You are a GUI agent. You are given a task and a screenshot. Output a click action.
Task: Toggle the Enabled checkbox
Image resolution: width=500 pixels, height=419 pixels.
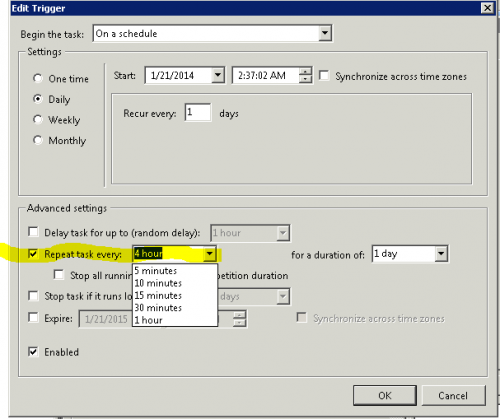coord(33,352)
